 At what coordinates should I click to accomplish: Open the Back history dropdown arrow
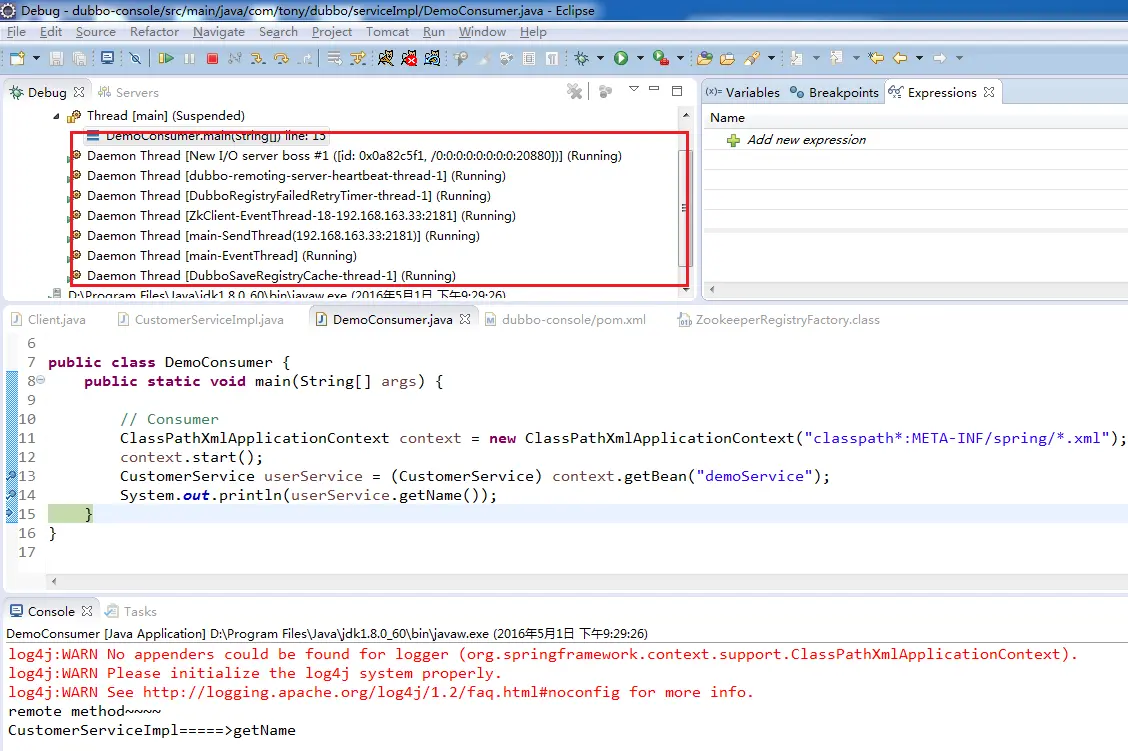(919, 58)
